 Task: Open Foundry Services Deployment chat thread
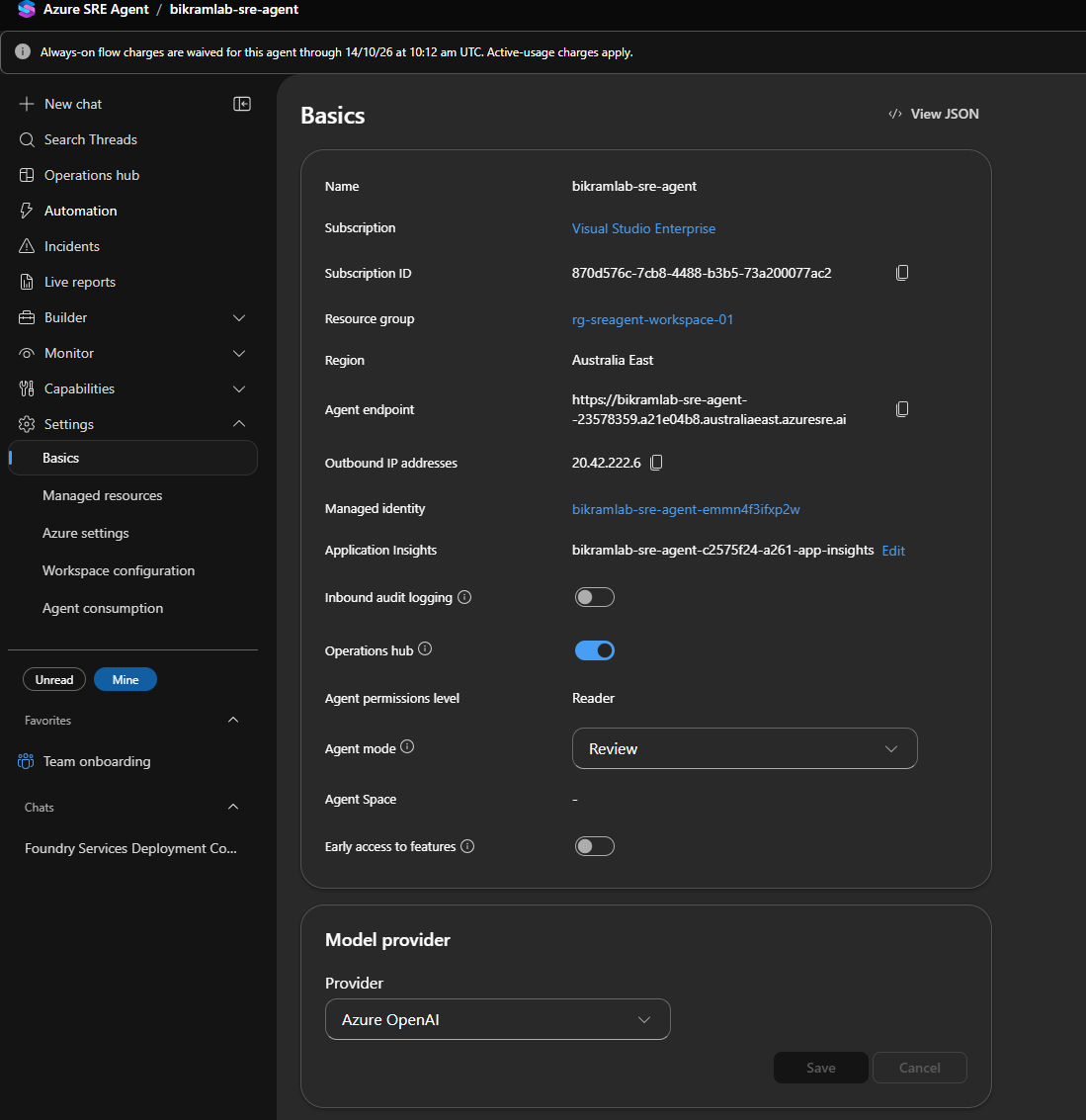tap(130, 848)
